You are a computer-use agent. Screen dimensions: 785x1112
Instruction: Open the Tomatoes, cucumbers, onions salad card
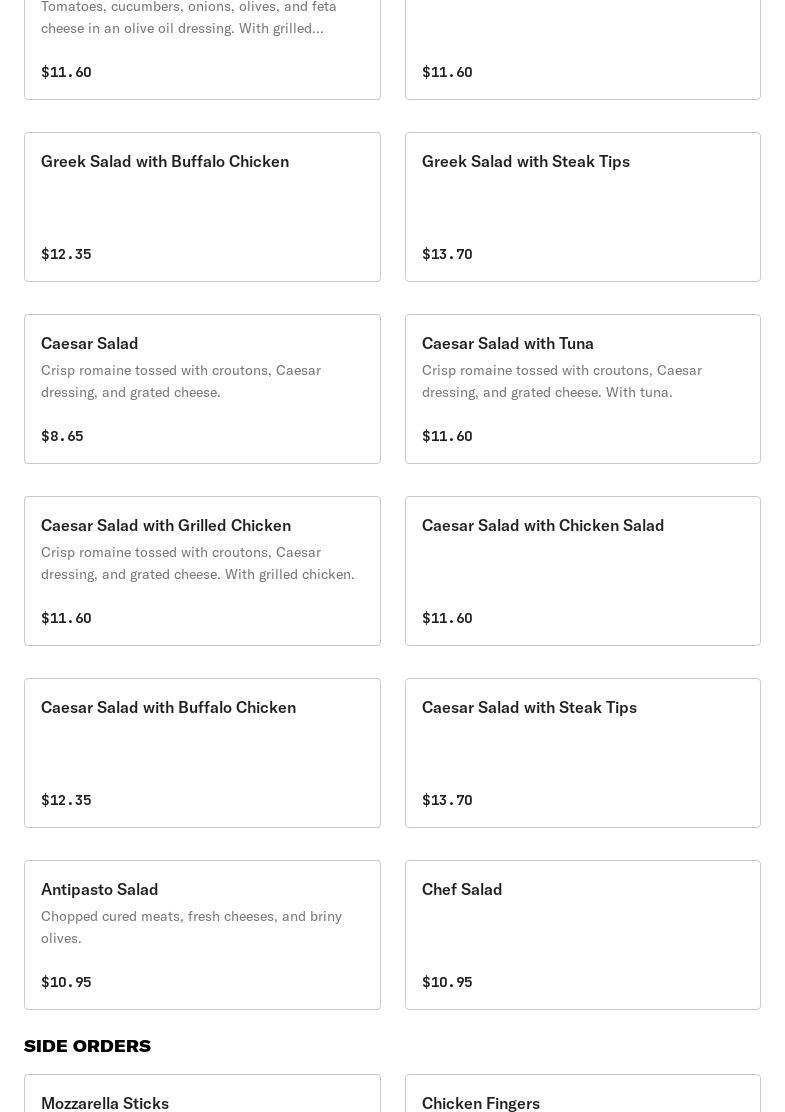[202, 50]
